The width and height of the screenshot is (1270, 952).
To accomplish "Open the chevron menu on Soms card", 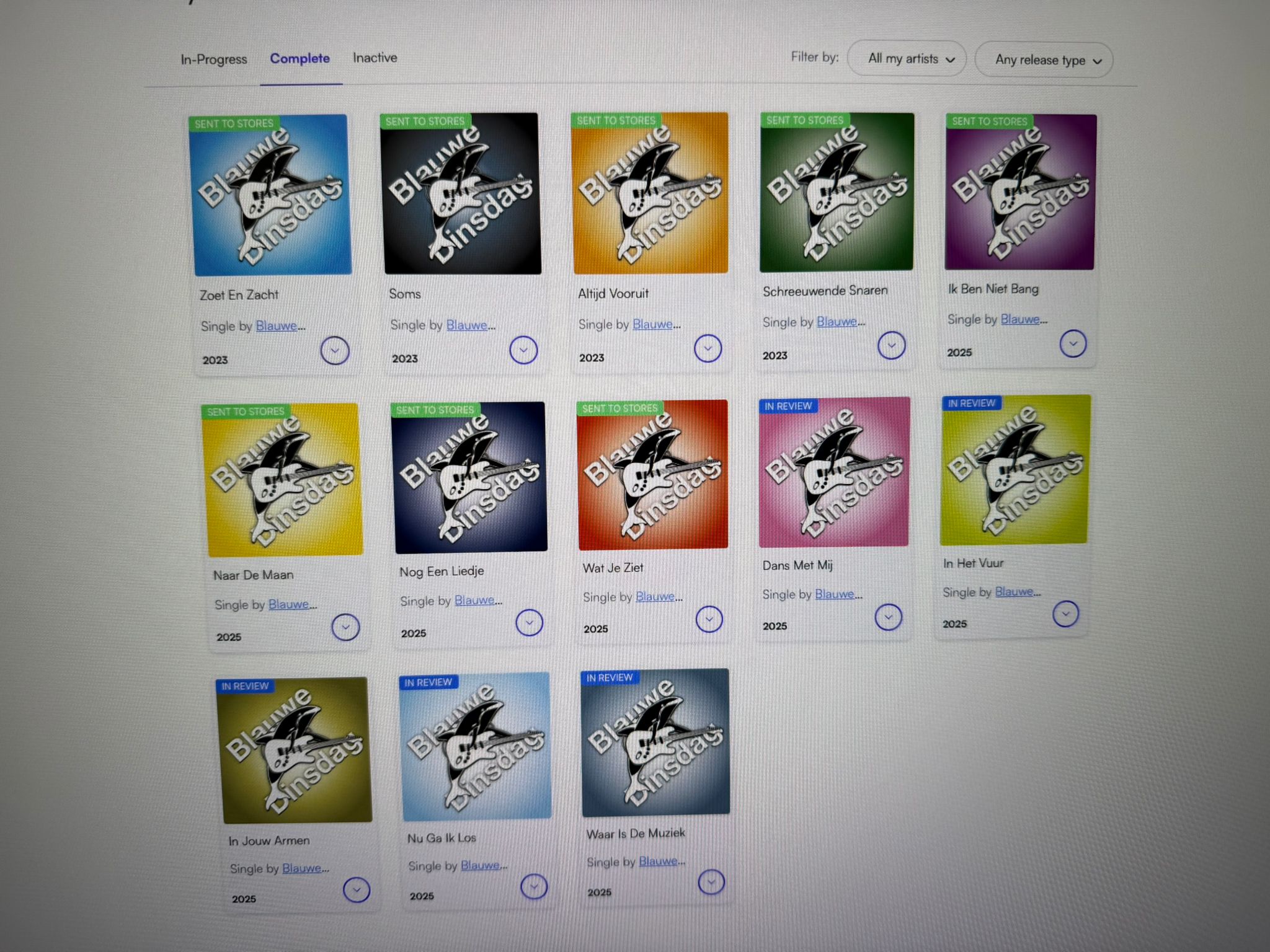I will click(x=523, y=350).
